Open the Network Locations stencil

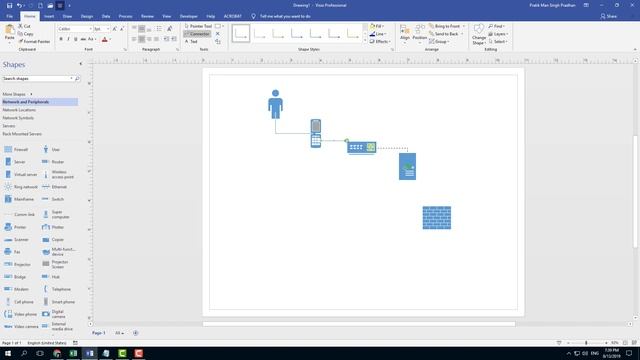pyautogui.click(x=19, y=110)
